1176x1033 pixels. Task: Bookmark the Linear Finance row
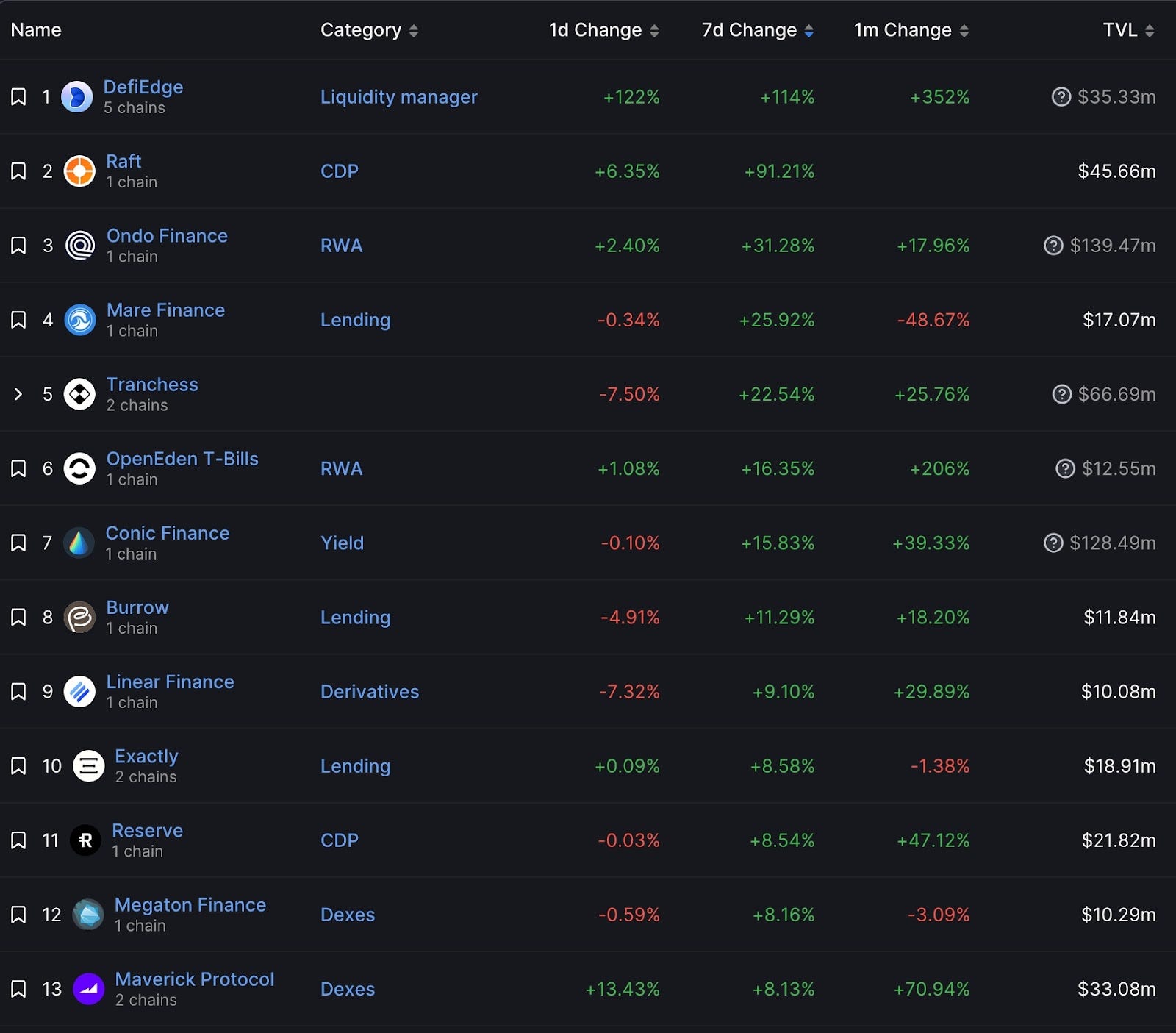18,691
